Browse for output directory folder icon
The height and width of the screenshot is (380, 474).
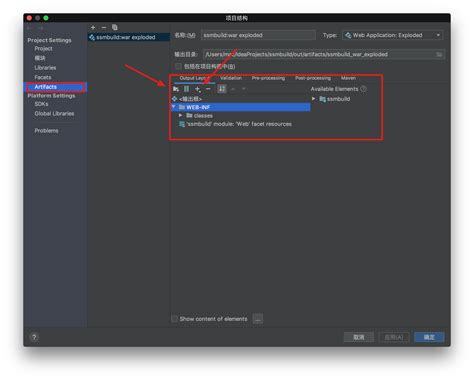click(x=439, y=54)
